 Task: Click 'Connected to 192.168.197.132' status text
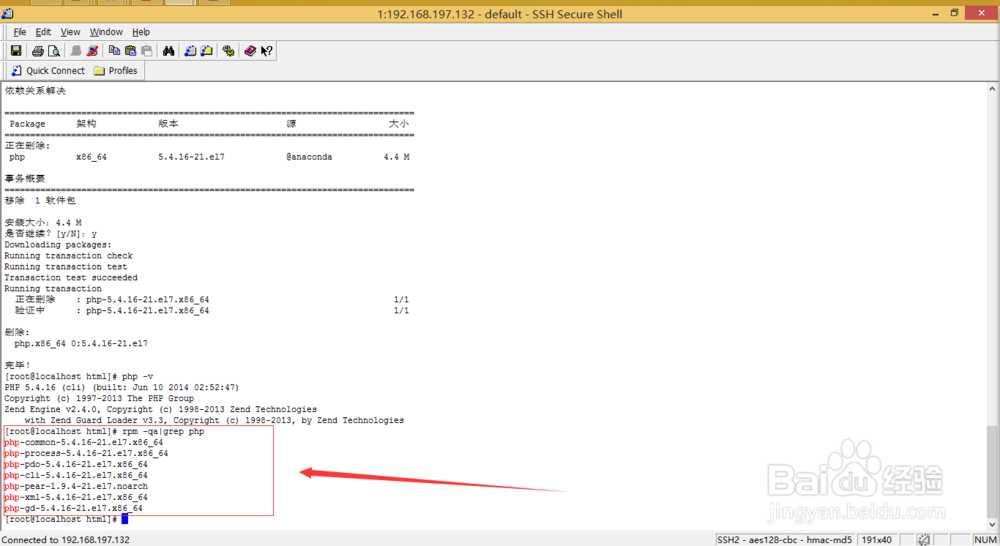point(66,540)
